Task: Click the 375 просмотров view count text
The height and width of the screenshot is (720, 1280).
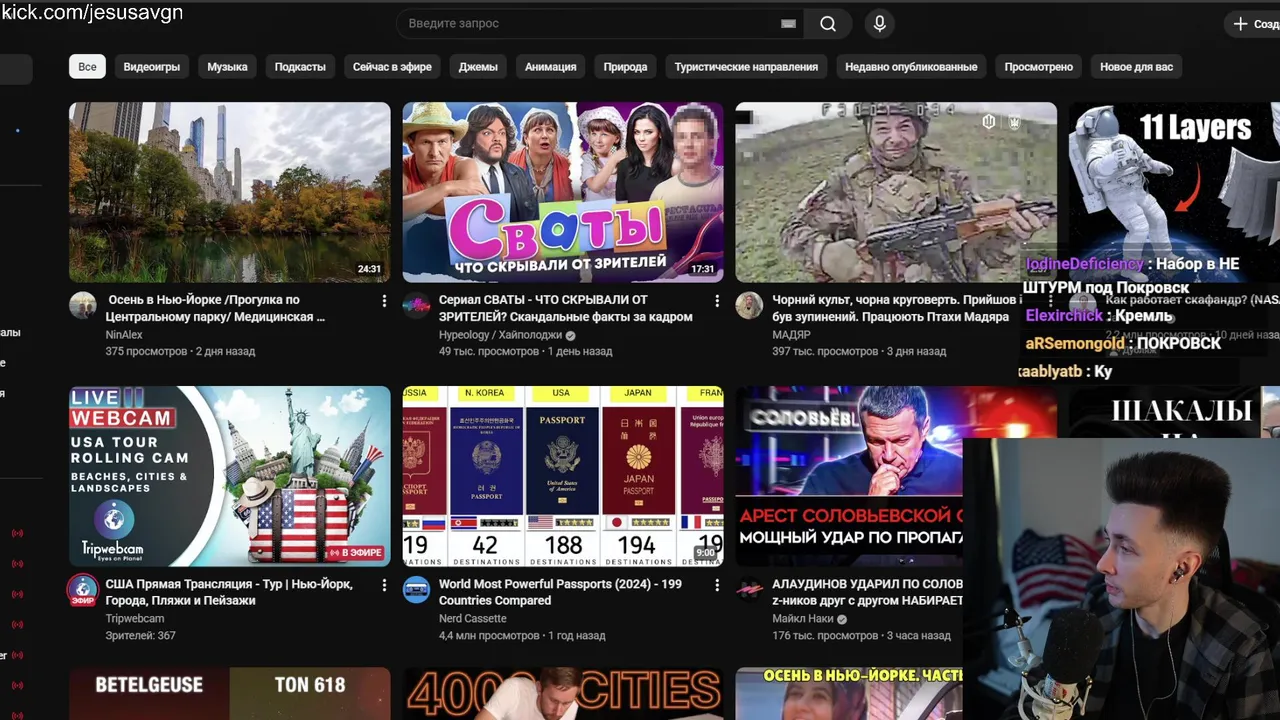Action: (146, 351)
